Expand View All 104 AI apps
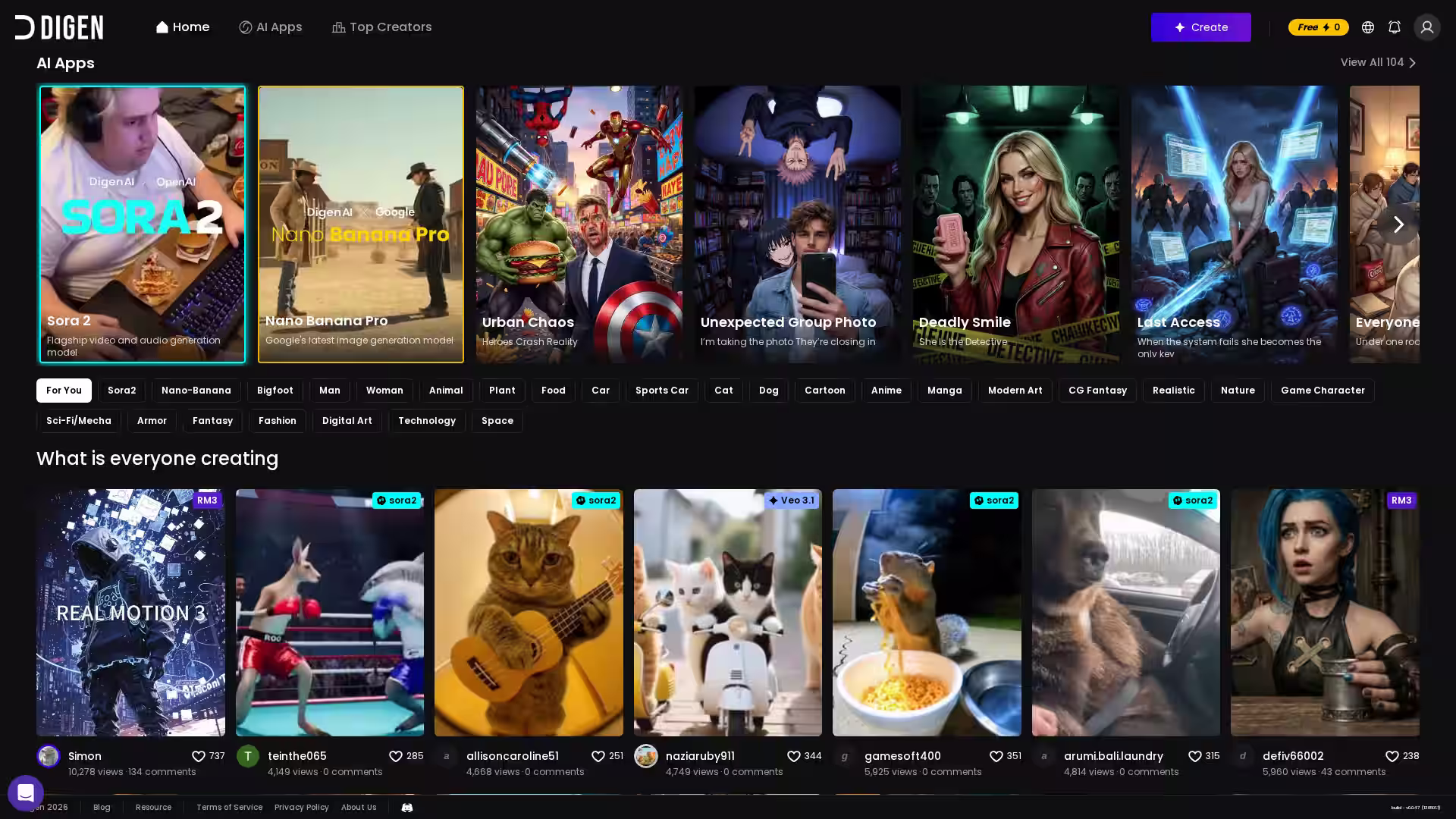Screen dimensions: 1456x819 pyautogui.click(x=1378, y=62)
